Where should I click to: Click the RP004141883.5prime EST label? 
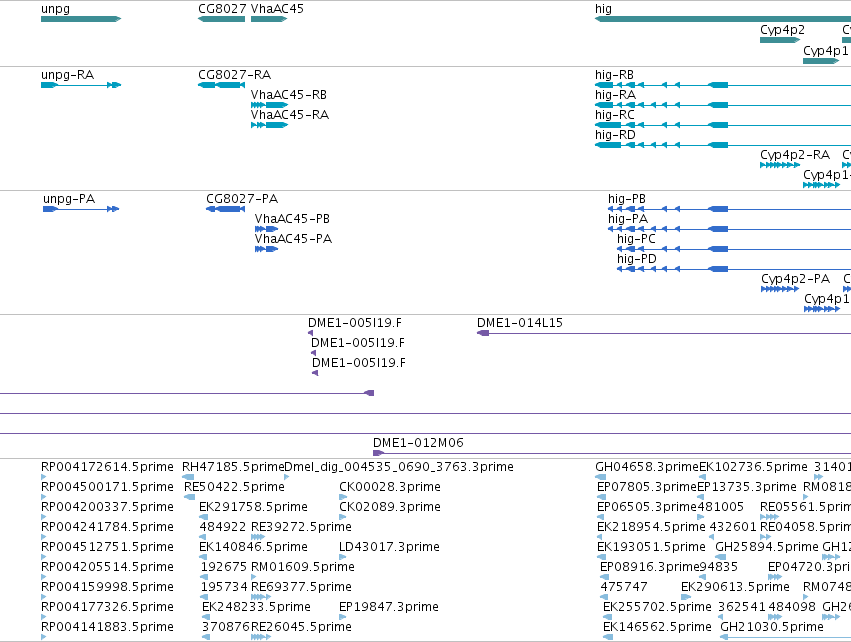pos(107,627)
